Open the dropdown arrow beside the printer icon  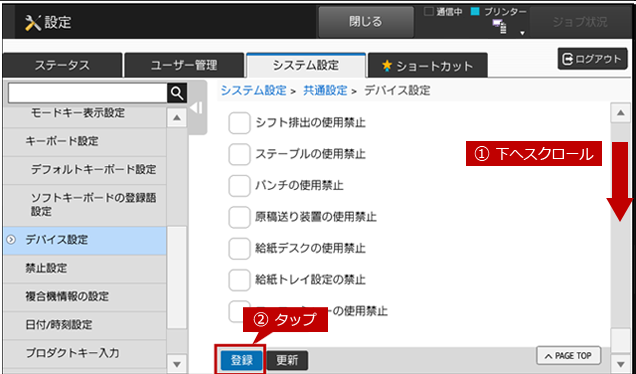(x=522, y=33)
